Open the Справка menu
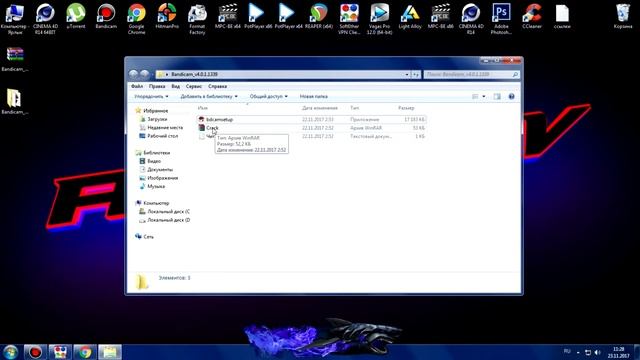Screen dimensions: 640x360 (x=217, y=86)
